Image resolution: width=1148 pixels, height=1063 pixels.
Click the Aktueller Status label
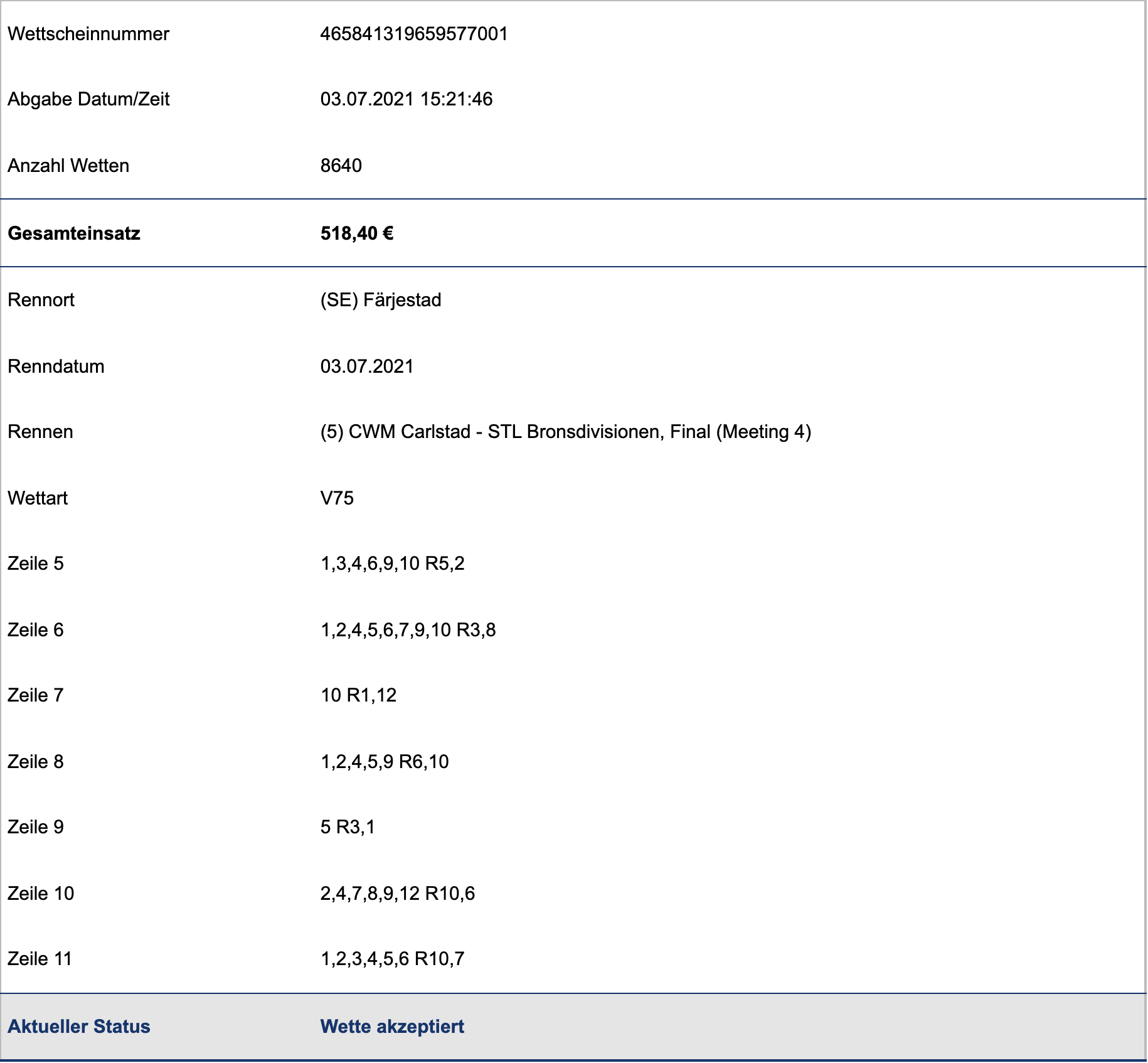(x=79, y=1027)
